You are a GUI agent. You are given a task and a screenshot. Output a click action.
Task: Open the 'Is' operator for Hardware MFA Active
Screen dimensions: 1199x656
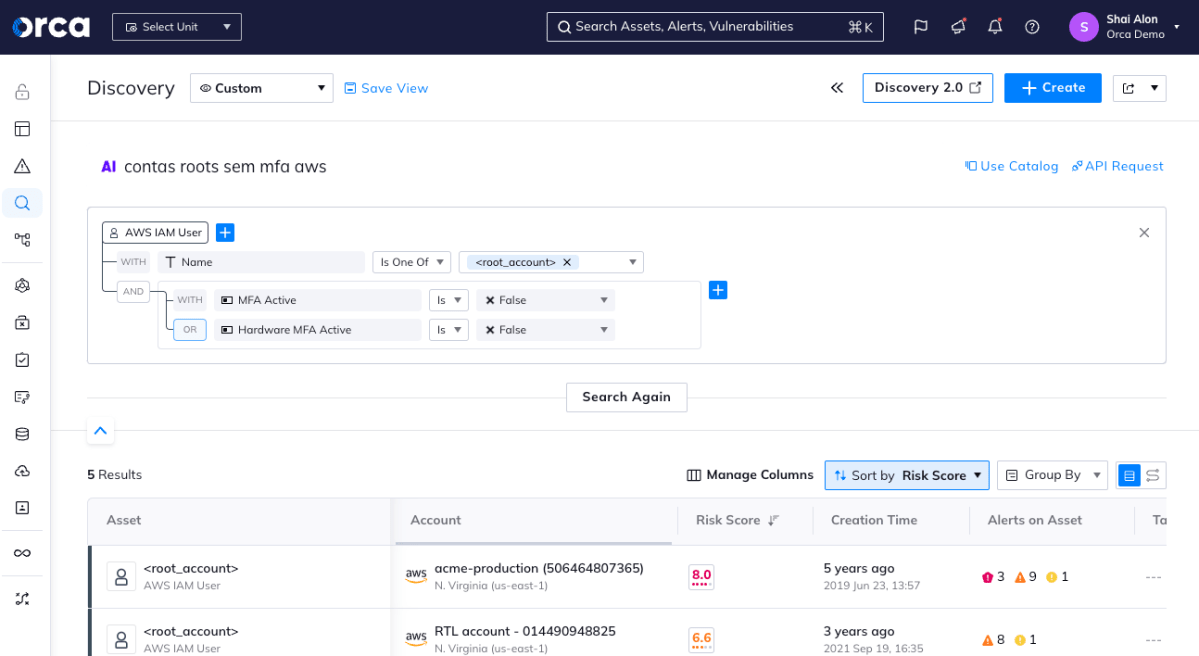[448, 330]
